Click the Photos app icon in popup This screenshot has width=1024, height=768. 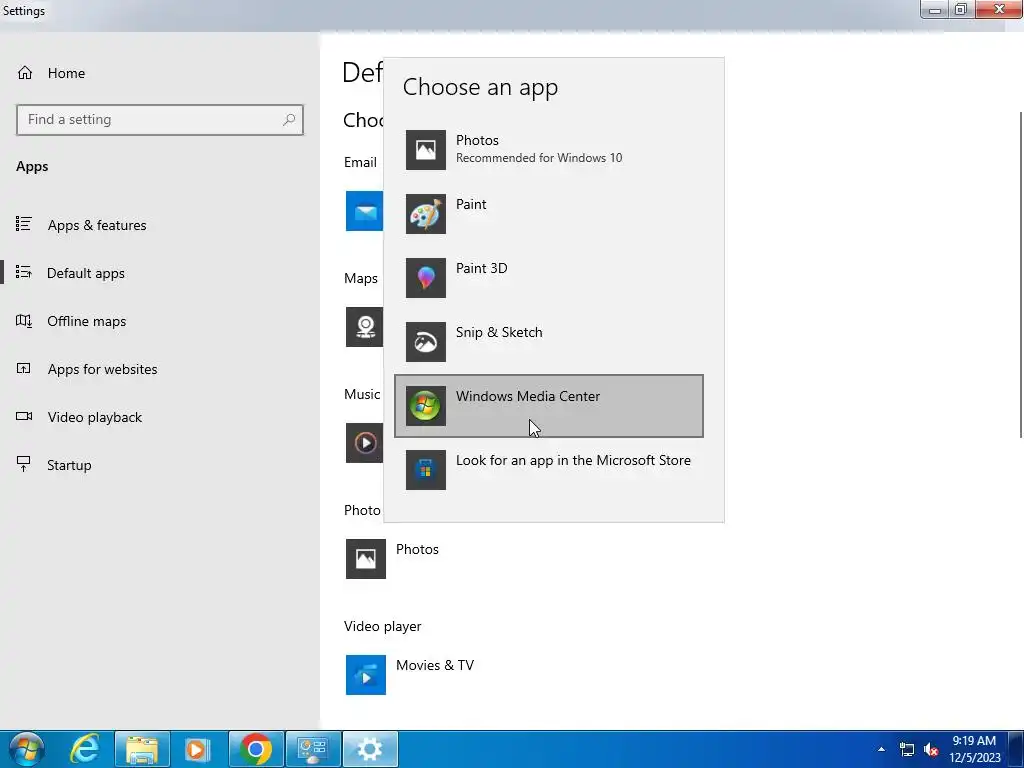click(426, 150)
